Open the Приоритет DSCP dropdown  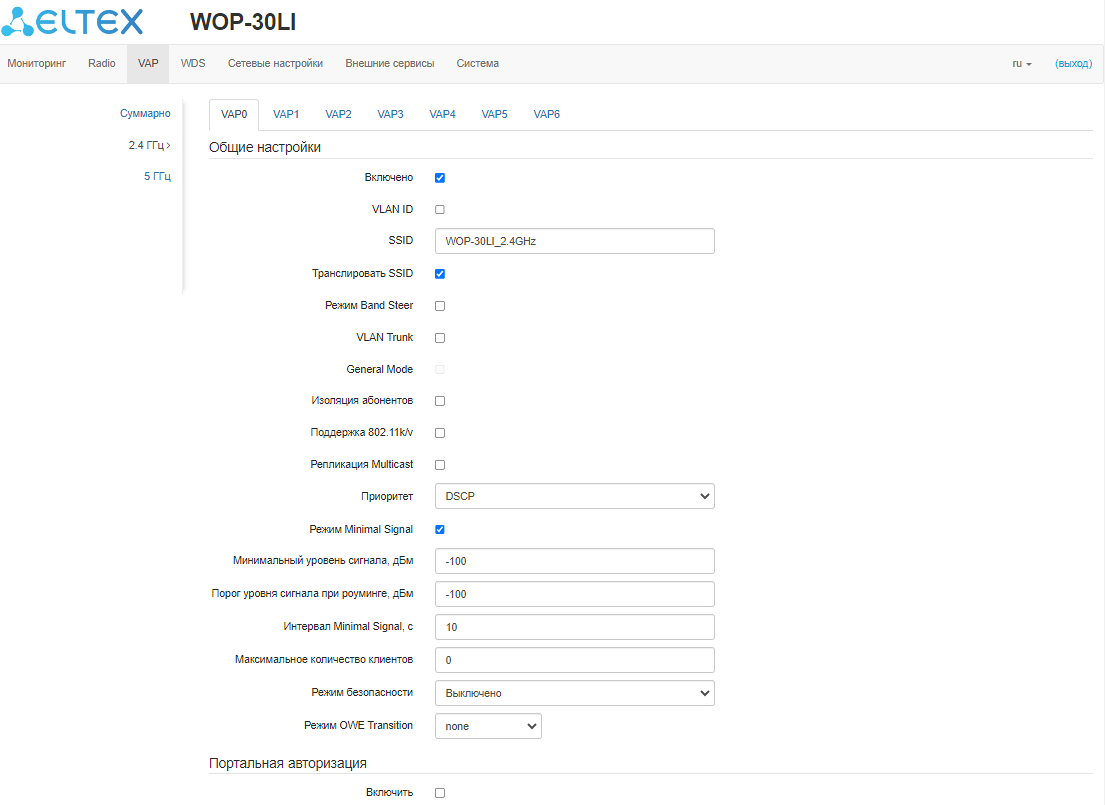(574, 496)
